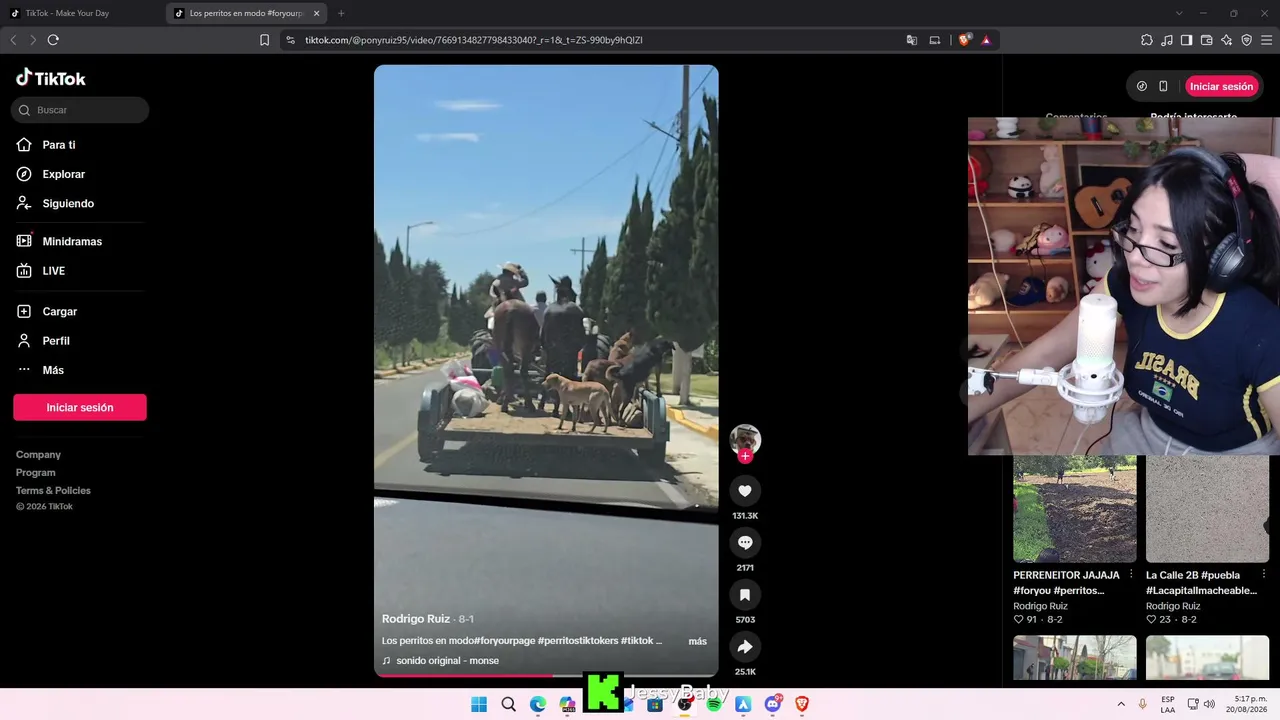Open the Program footer link
This screenshot has height=720, width=1280.
(x=36, y=473)
